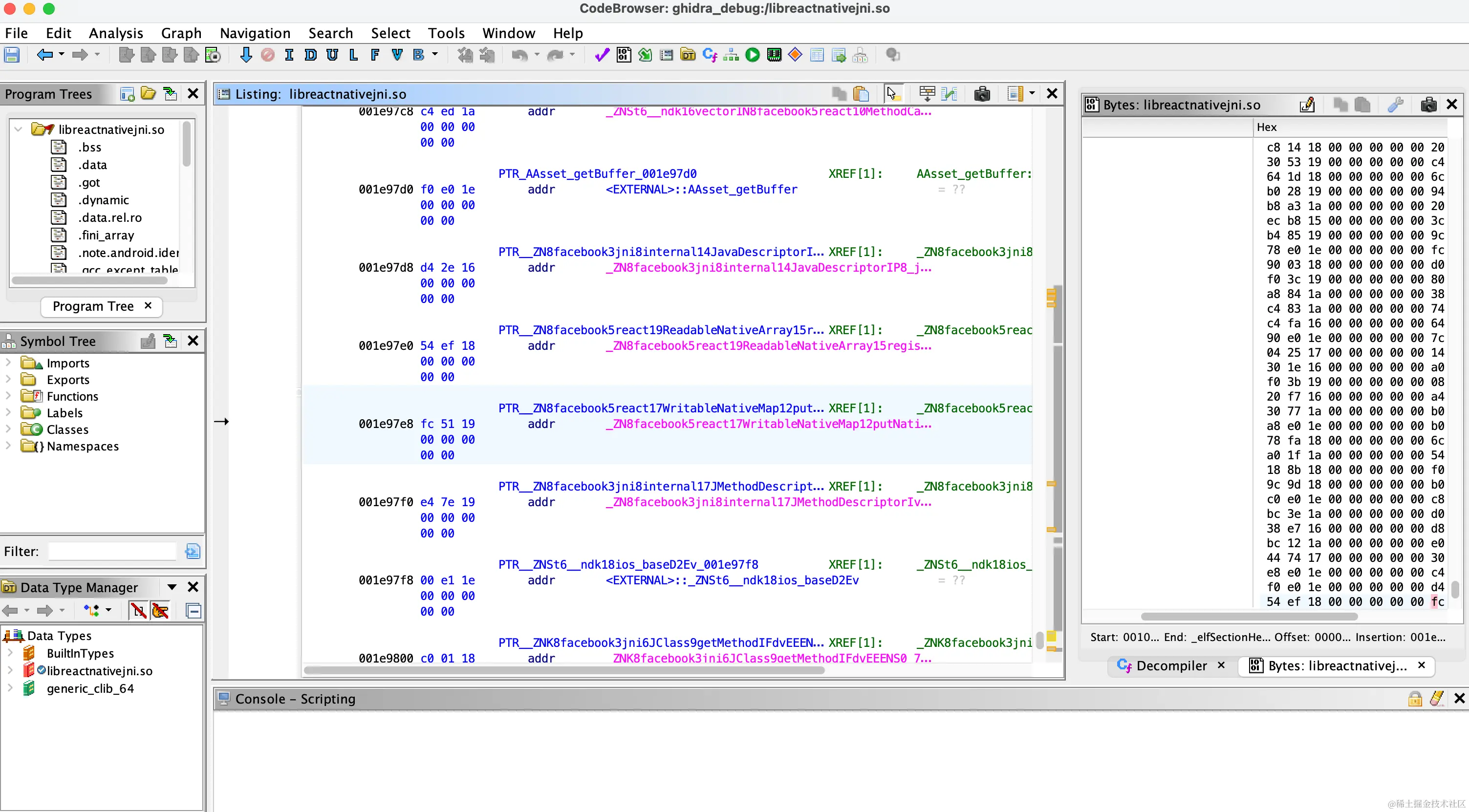Click the Bytes panel horizontal scrollbar
1469x812 pixels.
tap(1249, 617)
